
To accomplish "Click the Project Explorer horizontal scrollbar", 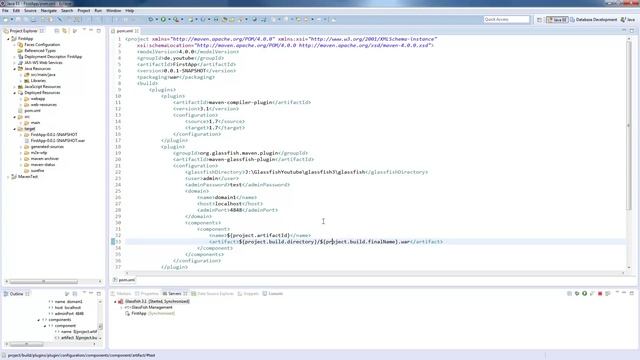I will 44,282.
